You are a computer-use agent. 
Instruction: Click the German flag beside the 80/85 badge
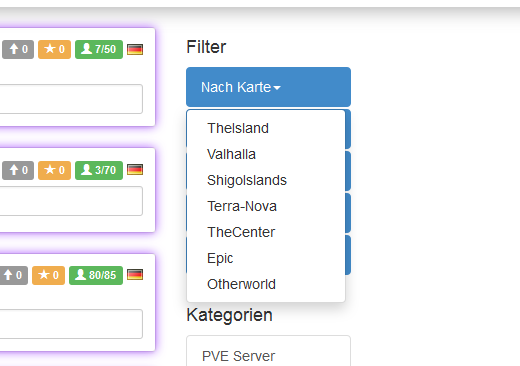pos(135,275)
